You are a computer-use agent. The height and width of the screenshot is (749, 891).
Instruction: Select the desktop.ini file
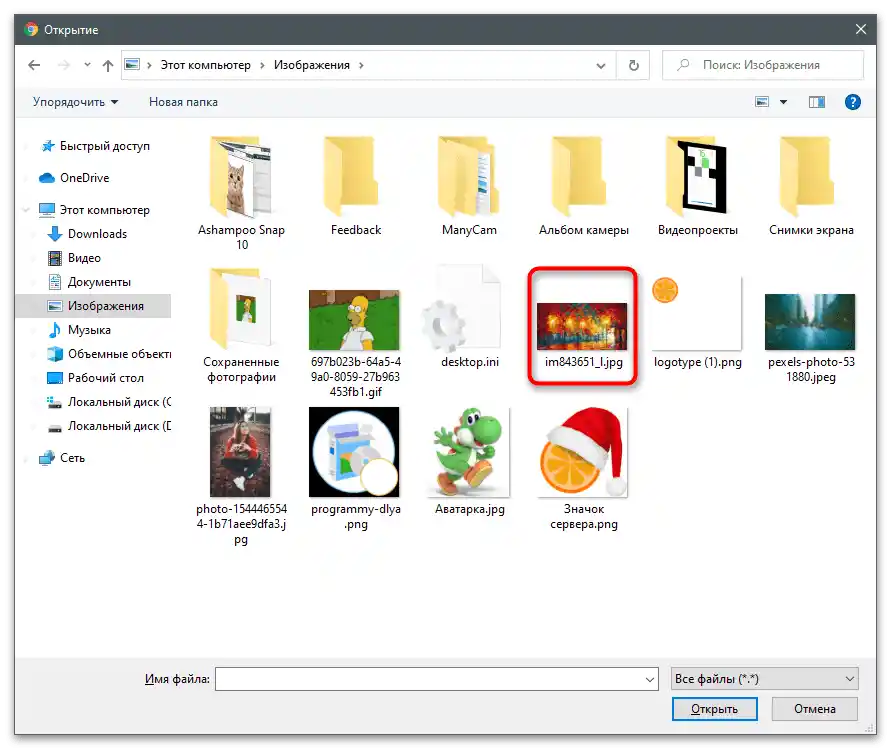click(x=469, y=317)
